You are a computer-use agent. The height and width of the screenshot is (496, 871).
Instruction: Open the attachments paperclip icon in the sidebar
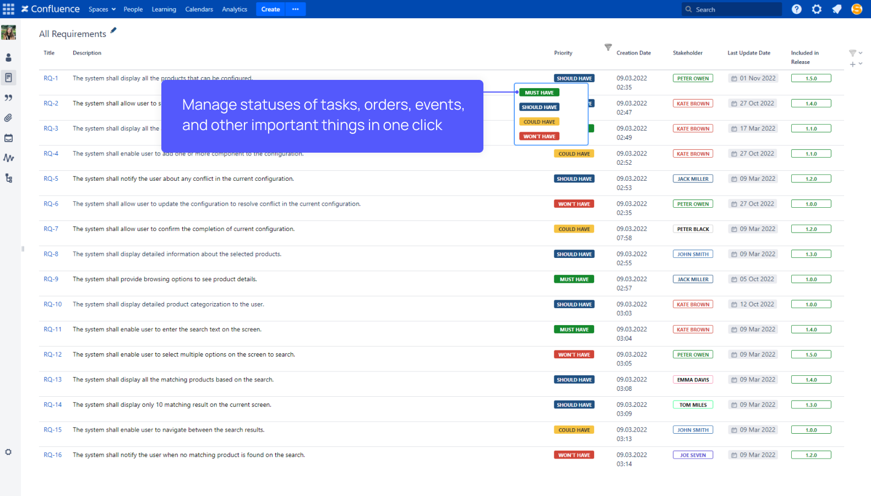click(x=9, y=118)
